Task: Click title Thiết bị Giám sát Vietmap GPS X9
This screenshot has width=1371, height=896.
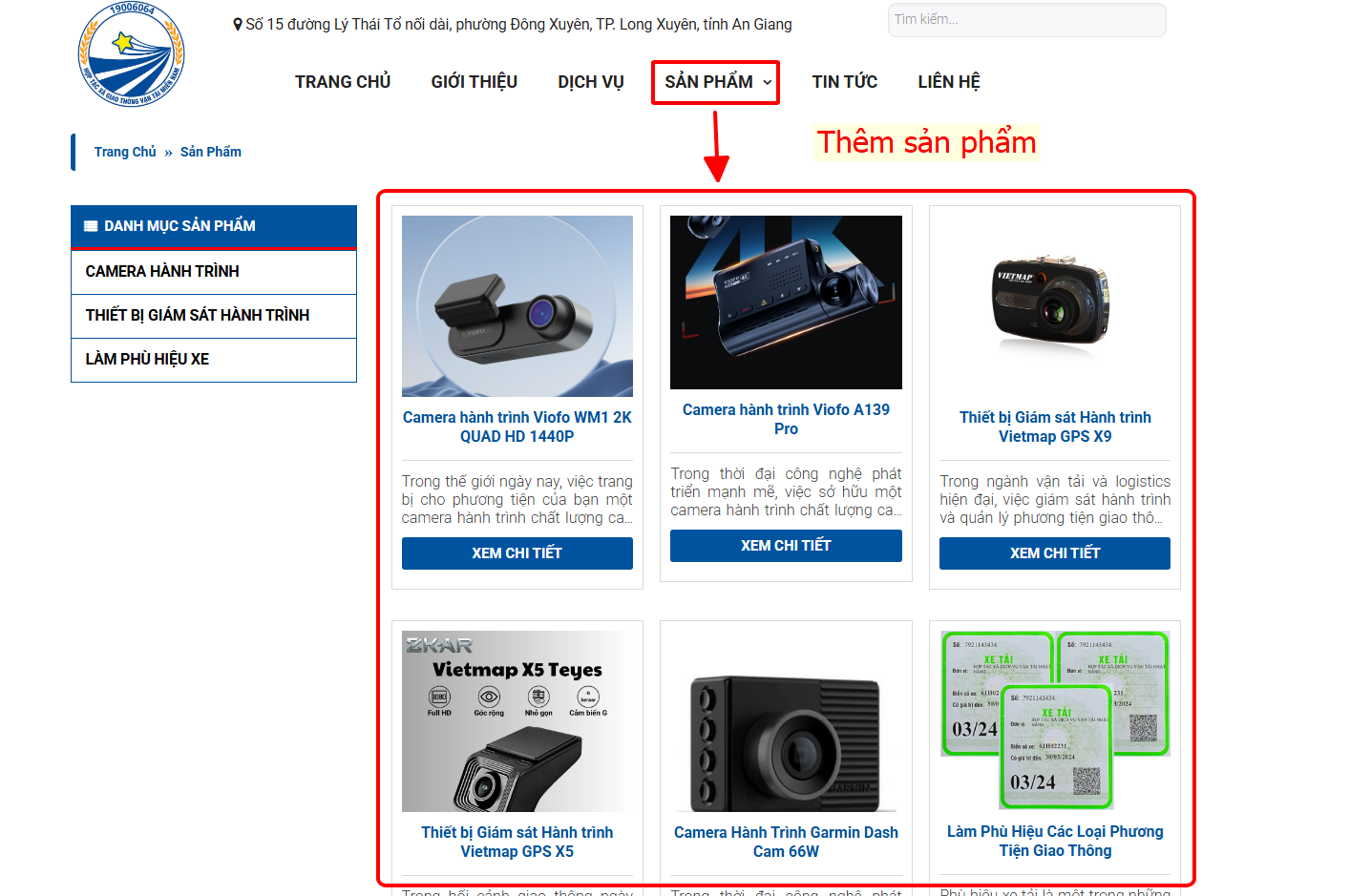Action: (x=1055, y=427)
